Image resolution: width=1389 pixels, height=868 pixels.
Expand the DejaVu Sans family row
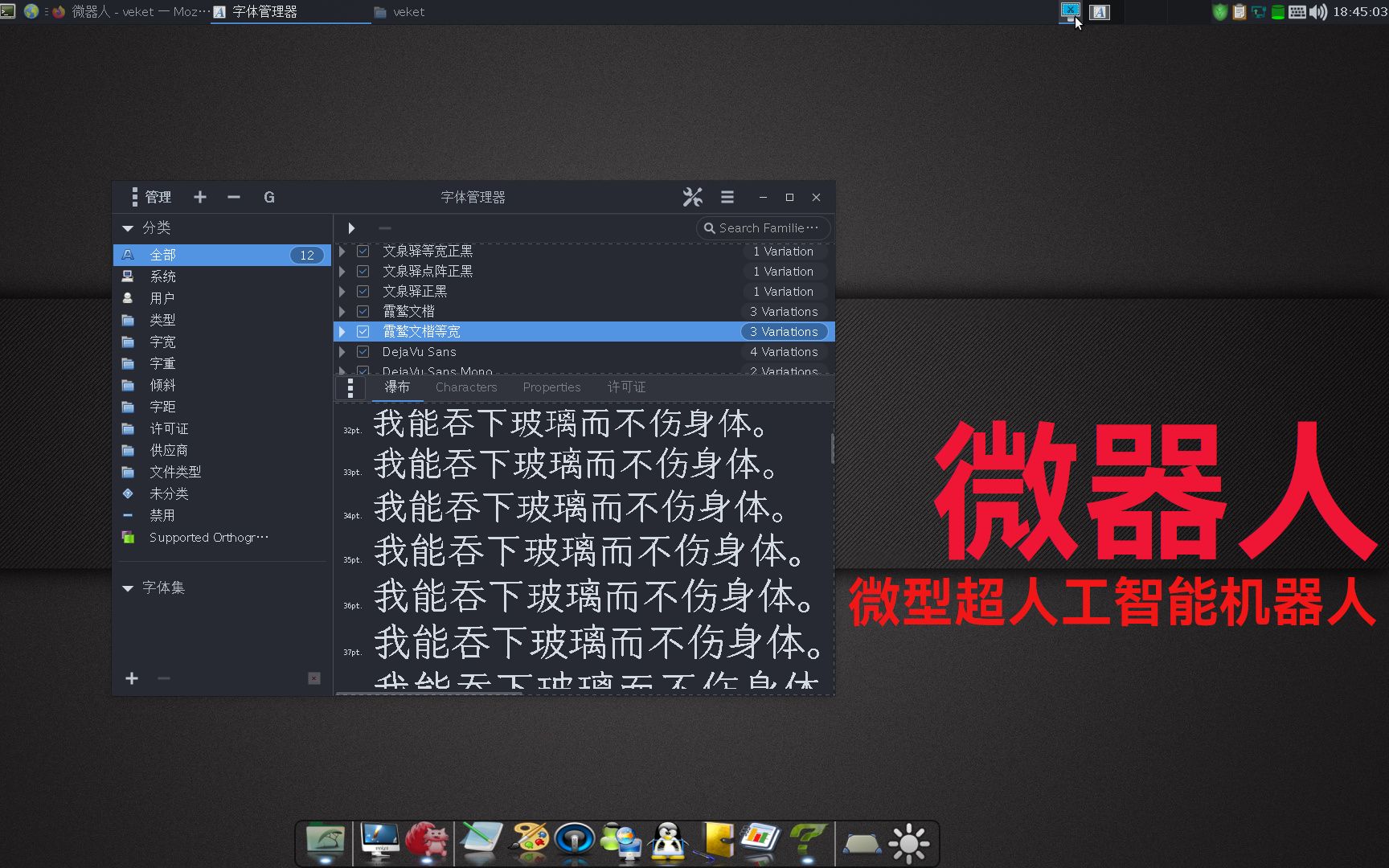point(342,351)
